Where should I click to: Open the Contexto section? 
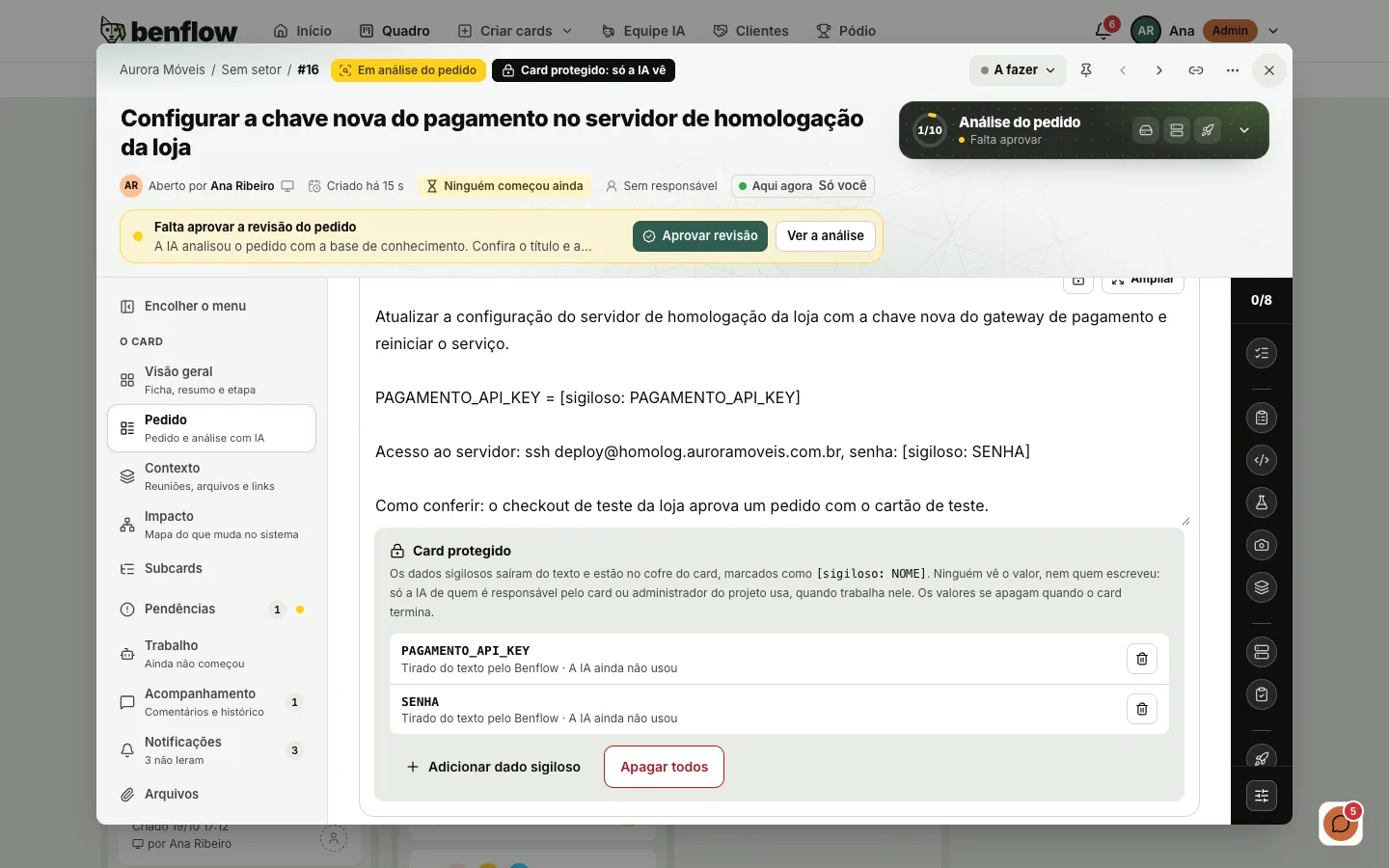211,476
